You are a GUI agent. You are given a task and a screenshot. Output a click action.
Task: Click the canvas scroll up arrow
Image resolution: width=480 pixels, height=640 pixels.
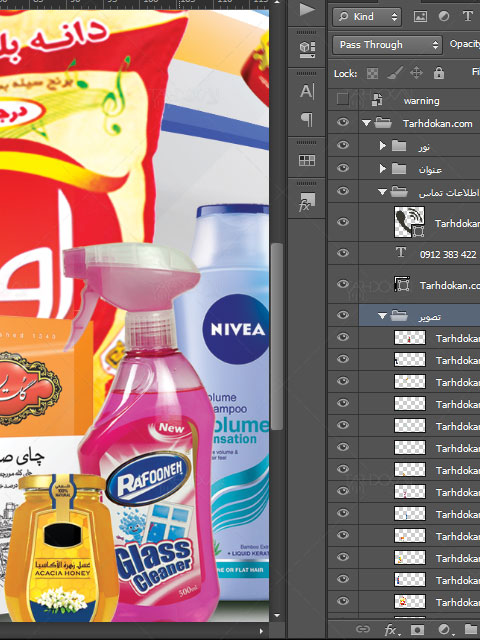(x=277, y=2)
